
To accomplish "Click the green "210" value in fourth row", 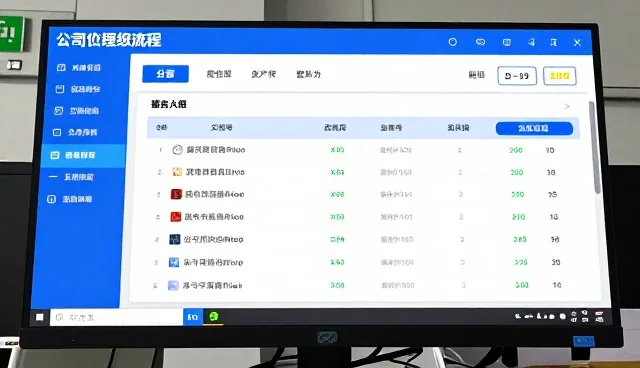I will pos(518,217).
